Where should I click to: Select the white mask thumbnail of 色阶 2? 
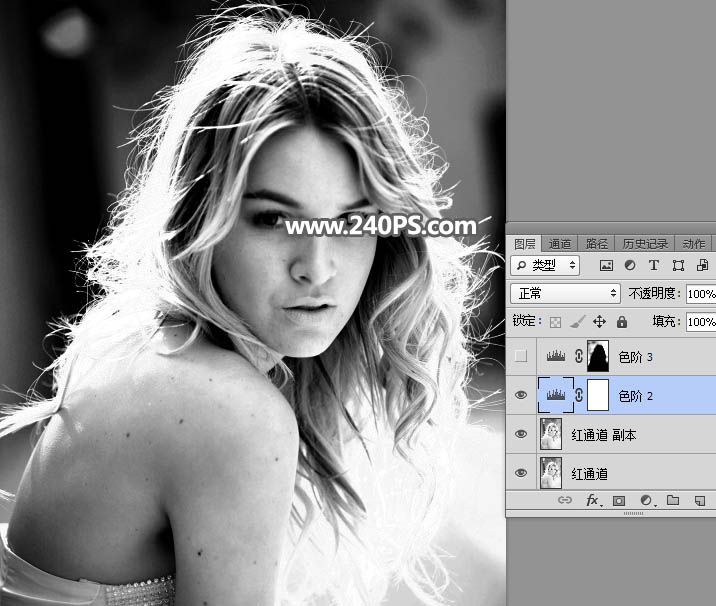click(x=598, y=395)
